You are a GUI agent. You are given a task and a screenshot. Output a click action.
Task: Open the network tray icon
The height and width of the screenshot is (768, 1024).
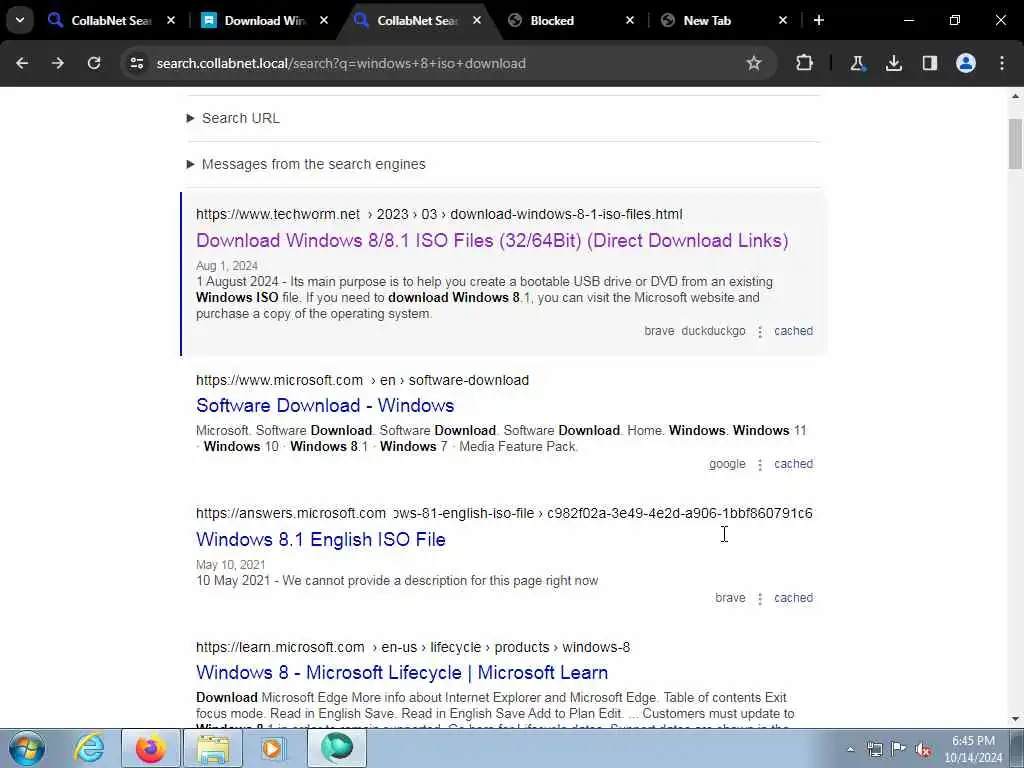(x=874, y=749)
